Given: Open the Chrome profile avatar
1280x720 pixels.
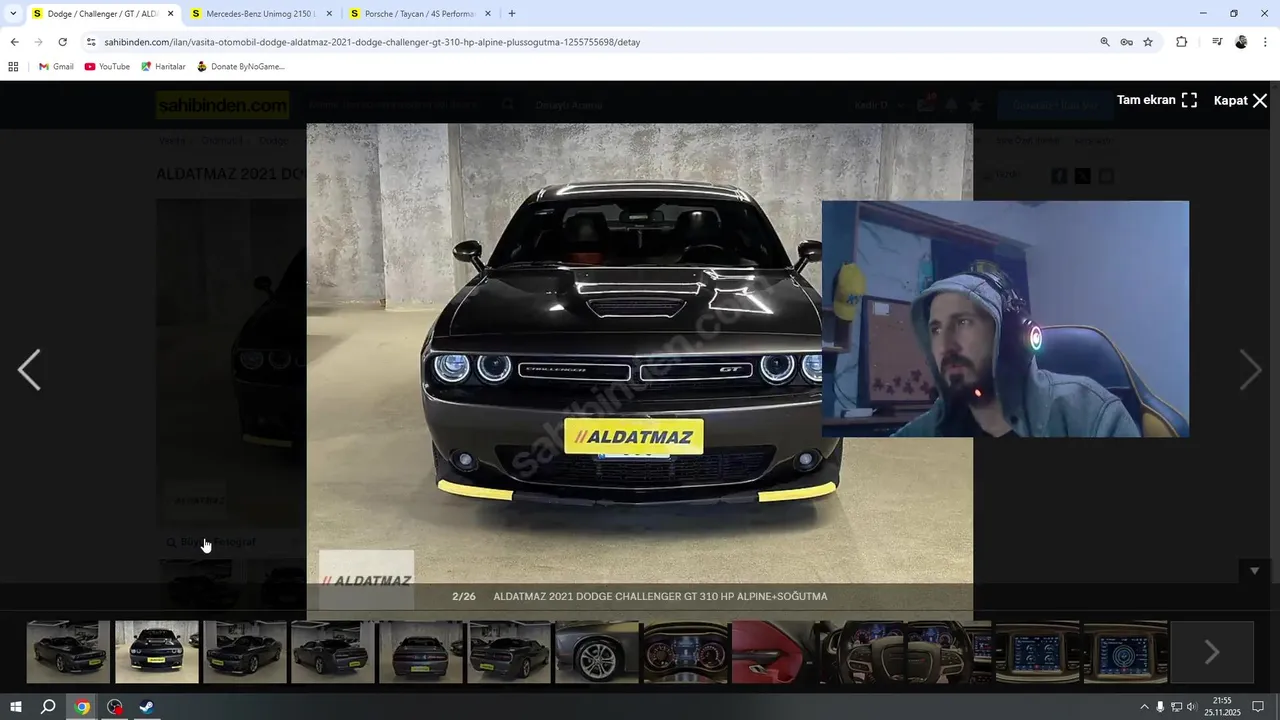Looking at the screenshot, I should (x=1241, y=42).
